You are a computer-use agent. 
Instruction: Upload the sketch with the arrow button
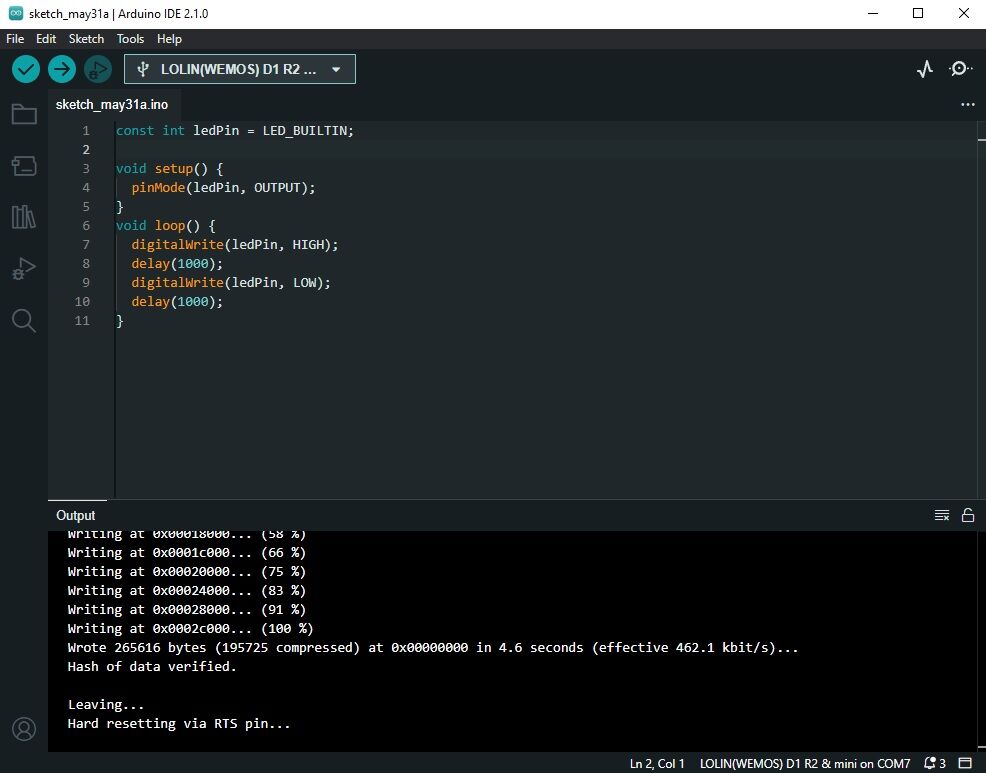pos(62,69)
